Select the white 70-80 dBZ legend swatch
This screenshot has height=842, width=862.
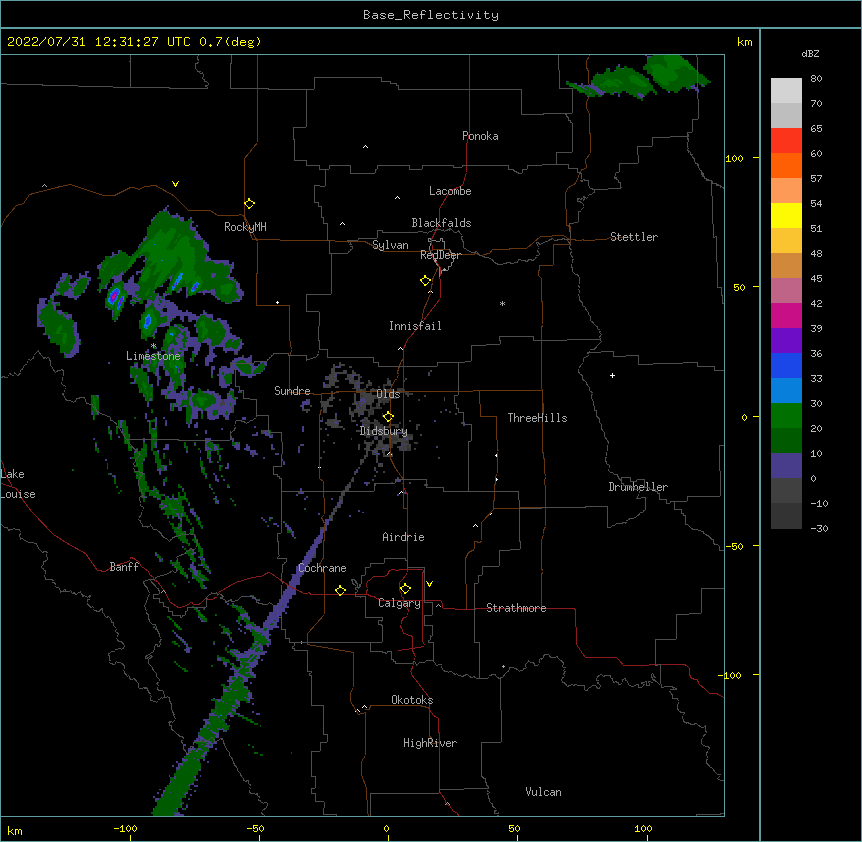pos(786,91)
